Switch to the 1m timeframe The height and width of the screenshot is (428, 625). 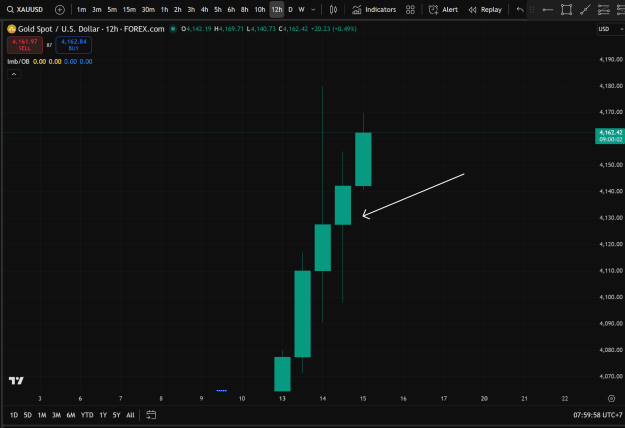pos(81,10)
